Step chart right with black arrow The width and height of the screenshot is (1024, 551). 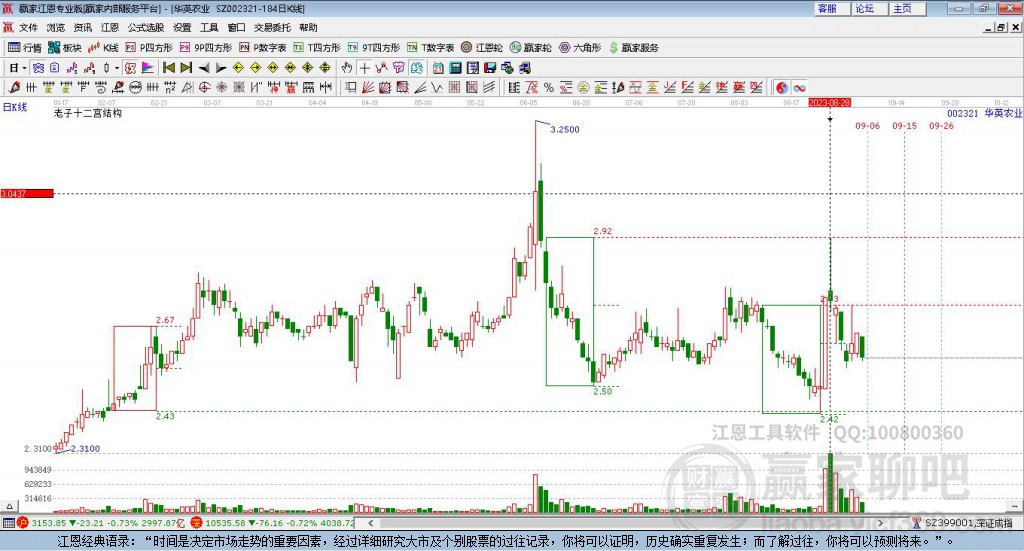click(221, 68)
